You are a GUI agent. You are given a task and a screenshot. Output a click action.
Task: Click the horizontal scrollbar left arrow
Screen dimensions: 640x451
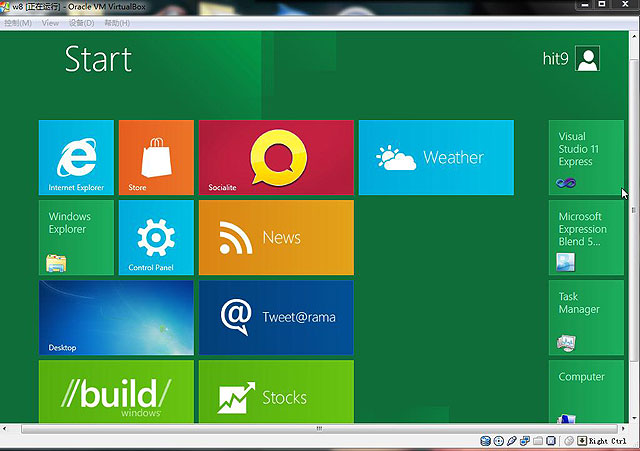pos(4,429)
